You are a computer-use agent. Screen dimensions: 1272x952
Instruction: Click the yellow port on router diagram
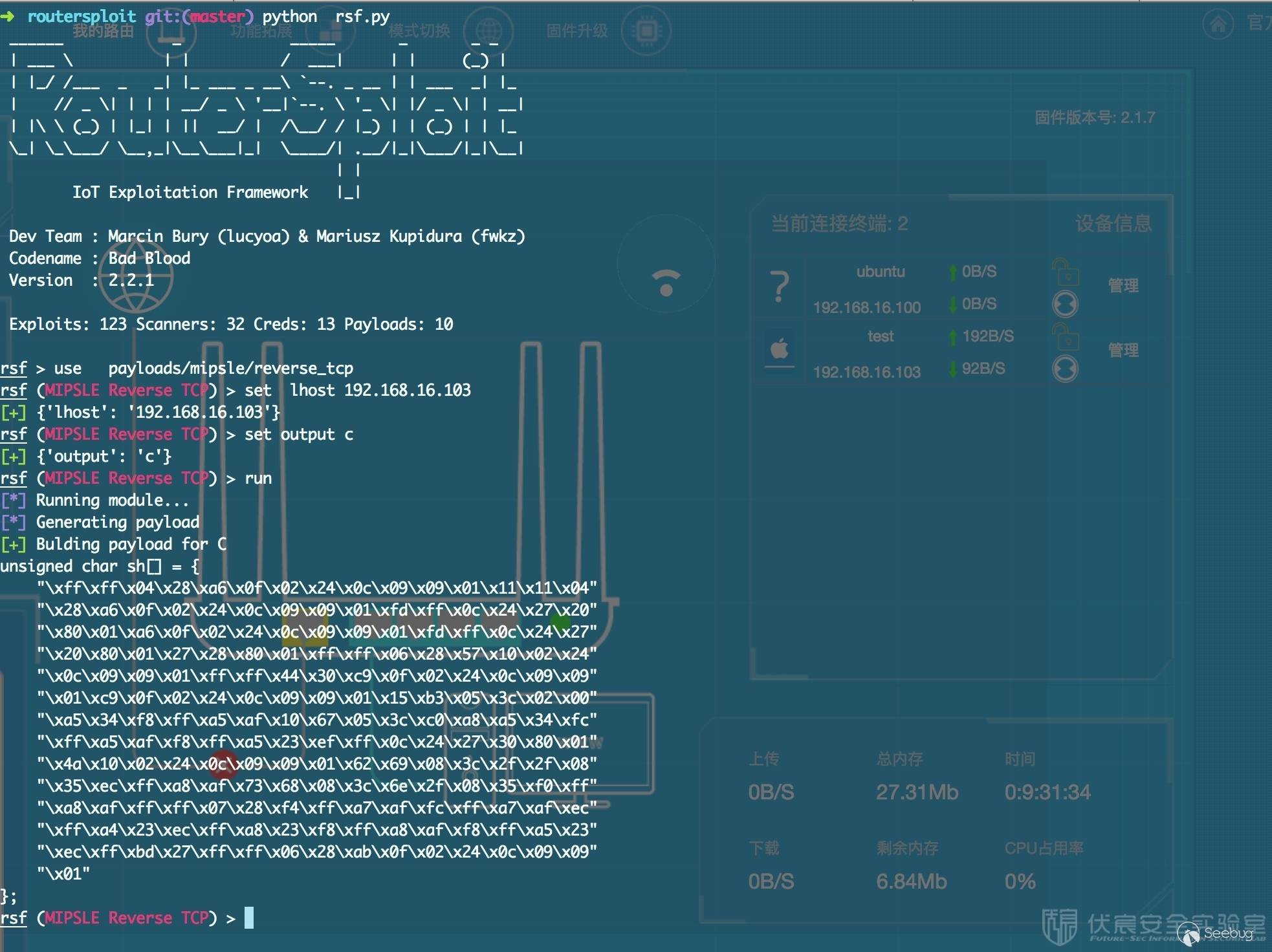pos(305,628)
